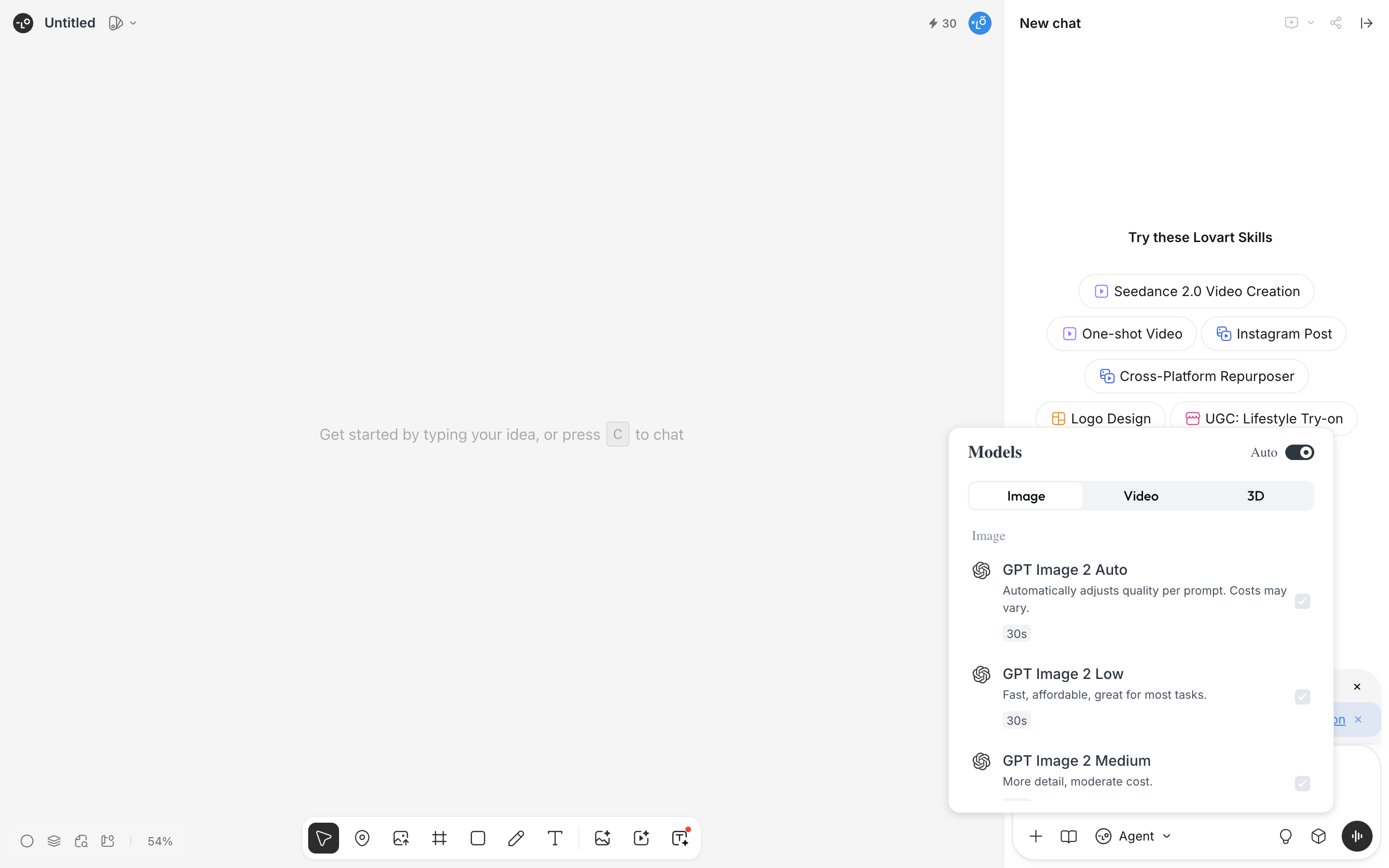
Task: Click the file search icon in bottom bar
Action: [81, 841]
